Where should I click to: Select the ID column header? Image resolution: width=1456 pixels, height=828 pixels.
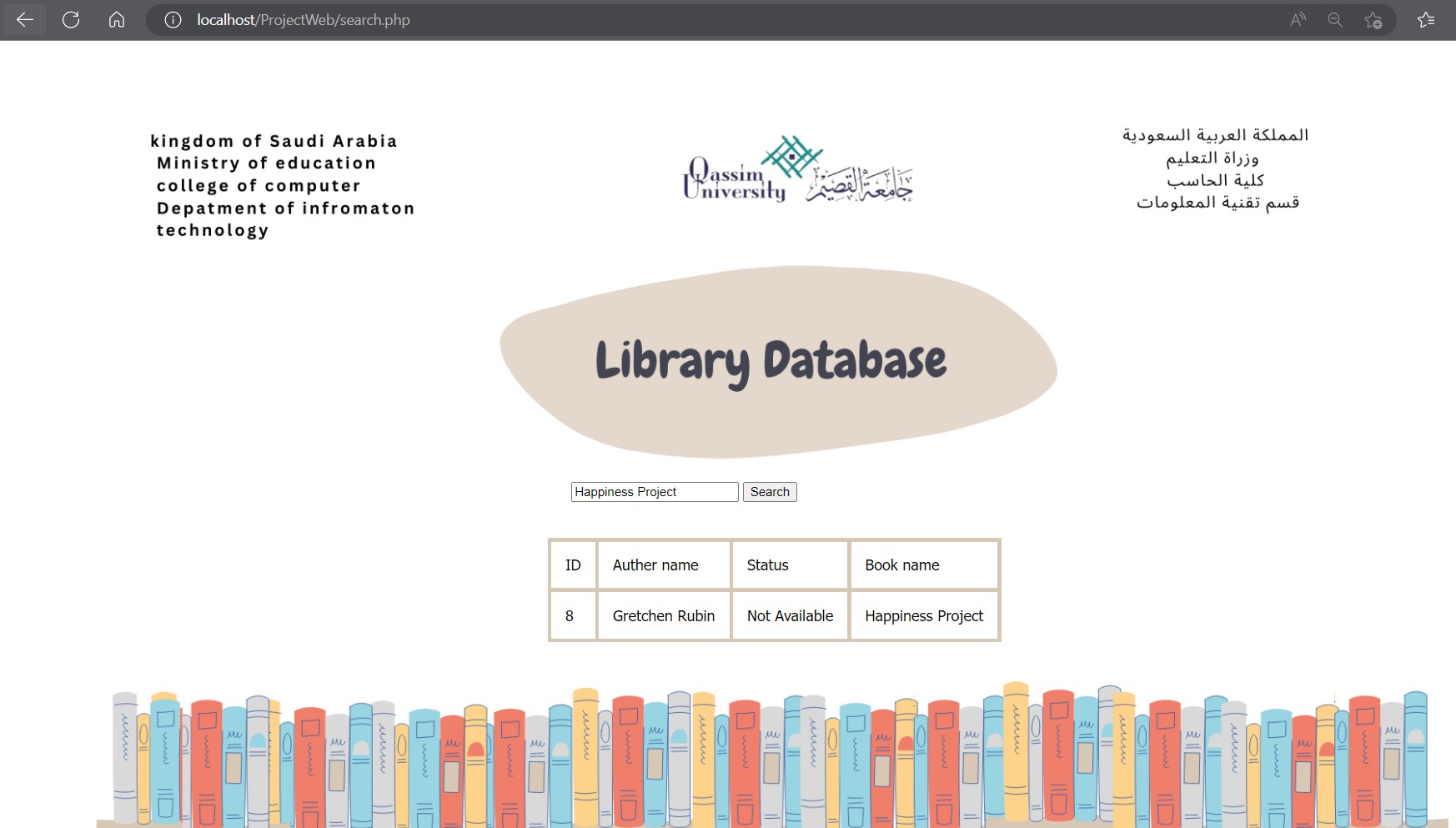click(x=573, y=565)
